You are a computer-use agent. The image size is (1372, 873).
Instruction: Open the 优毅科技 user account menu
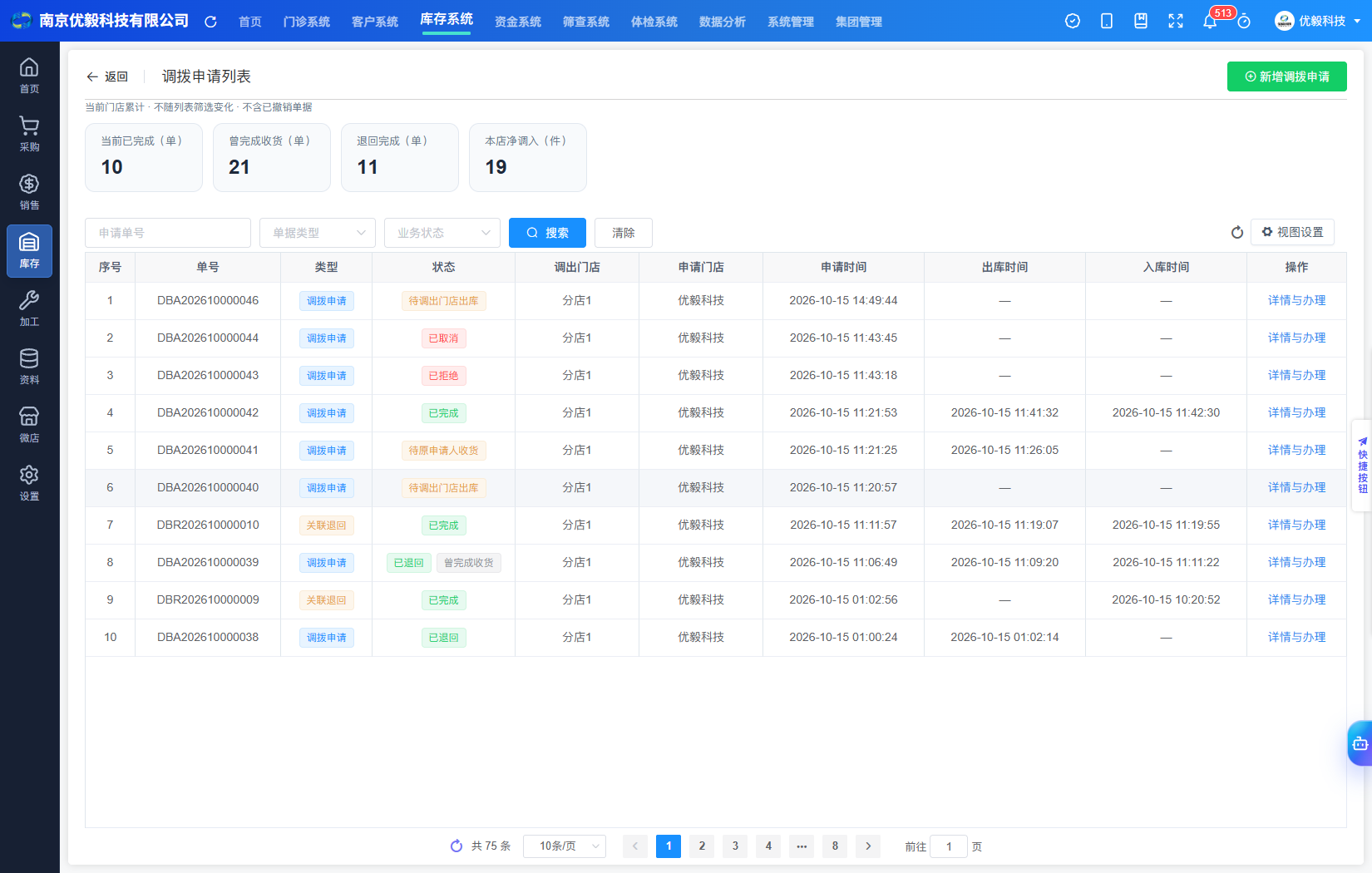pos(1319,21)
